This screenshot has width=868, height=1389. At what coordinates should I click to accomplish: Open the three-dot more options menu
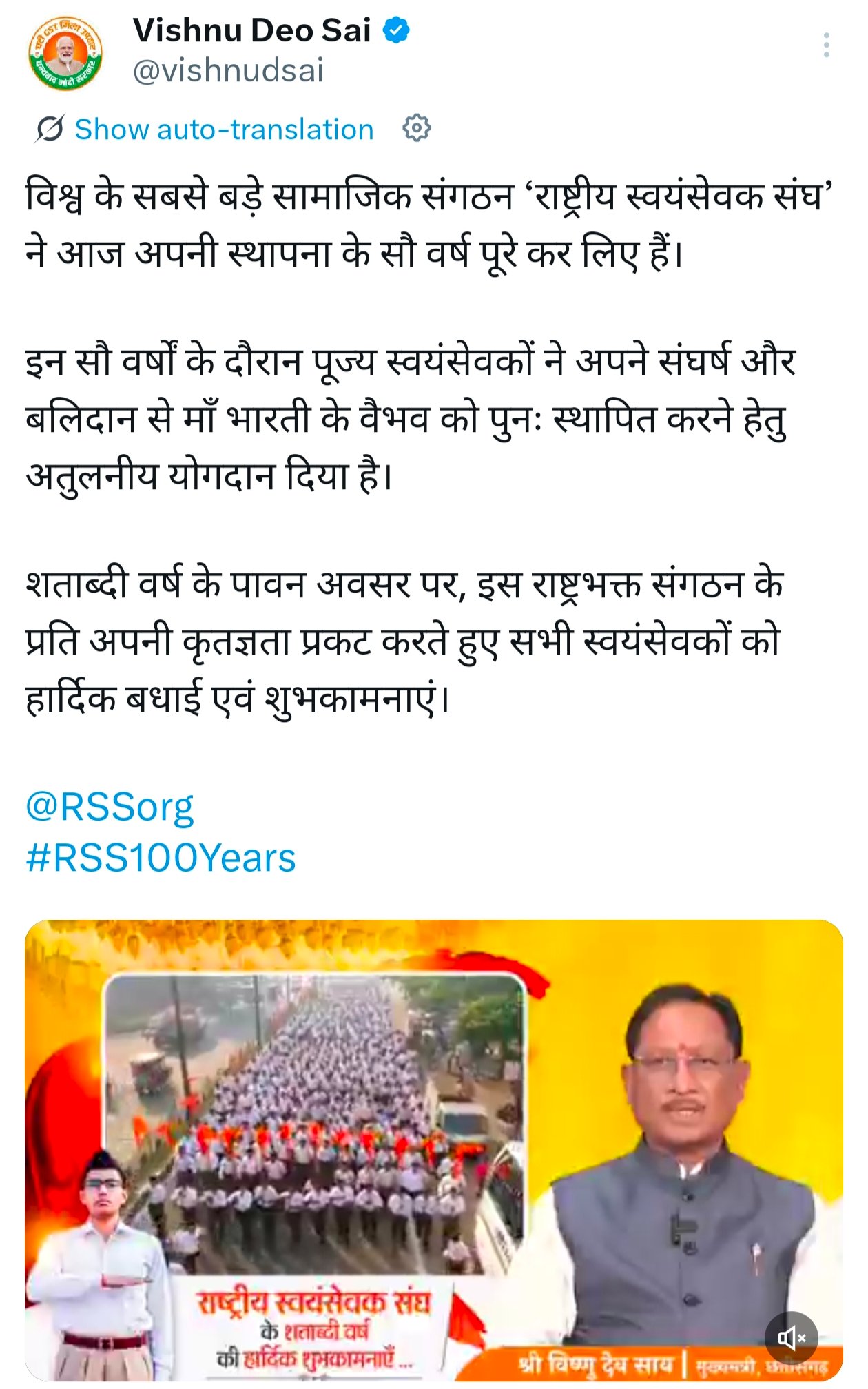coord(826,45)
